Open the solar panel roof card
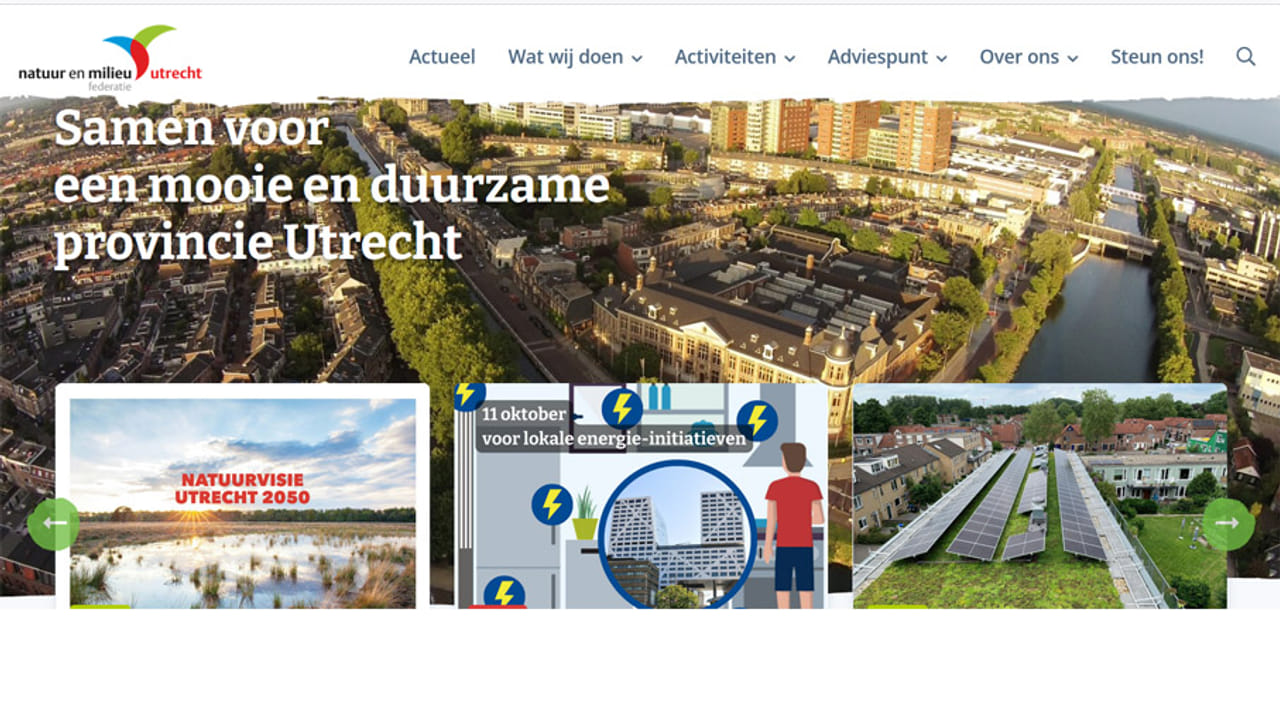This screenshot has width=1280, height=720. pyautogui.click(x=1040, y=496)
